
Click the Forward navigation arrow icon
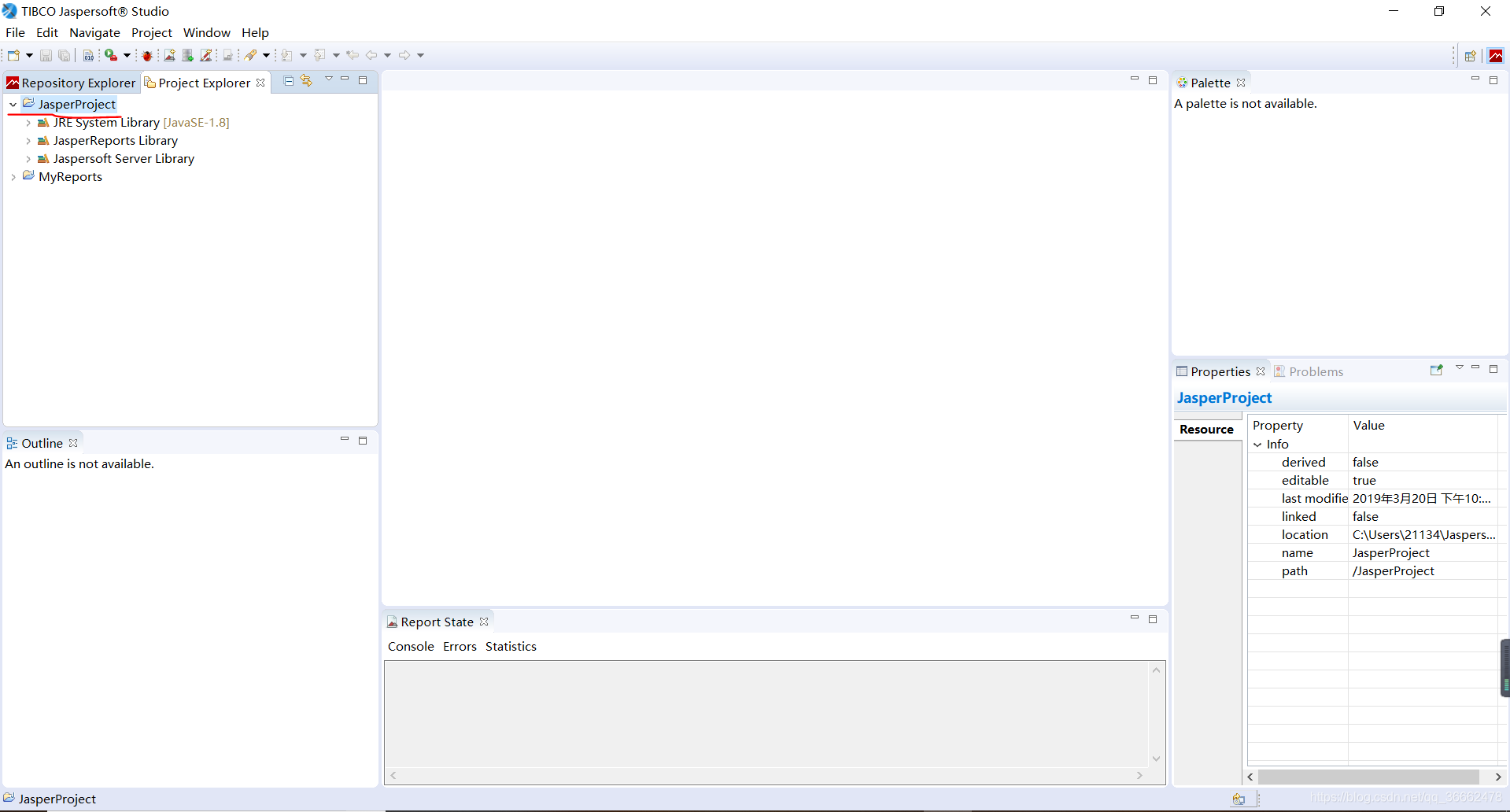tap(404, 55)
